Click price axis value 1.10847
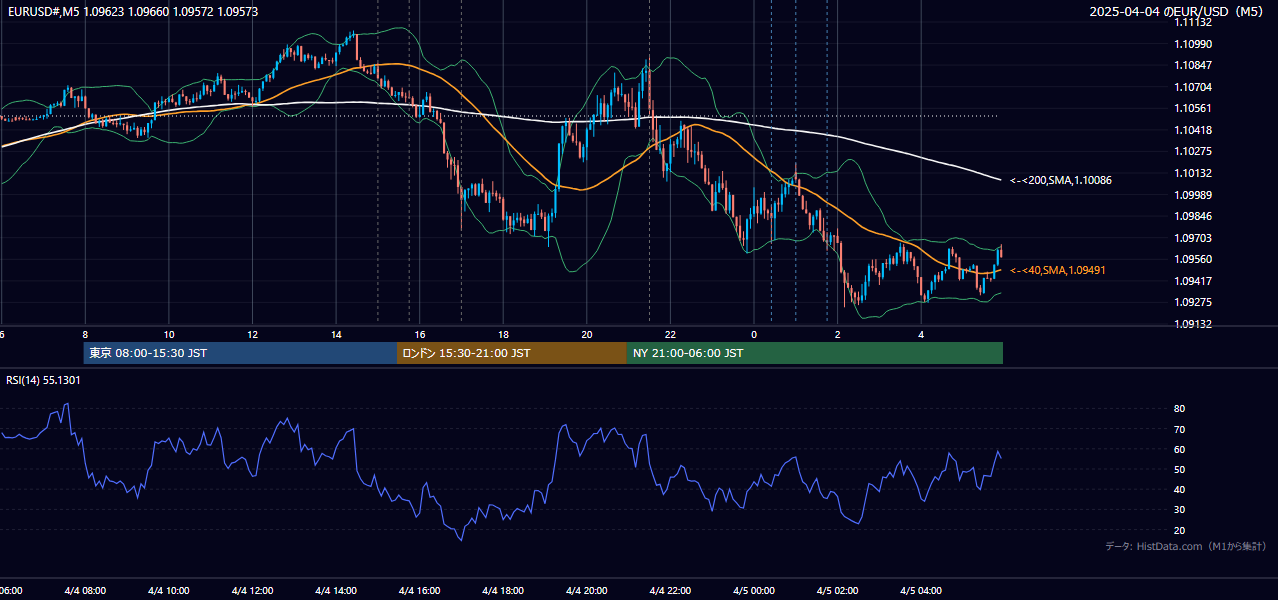The width and height of the screenshot is (1278, 600). 1193,65
